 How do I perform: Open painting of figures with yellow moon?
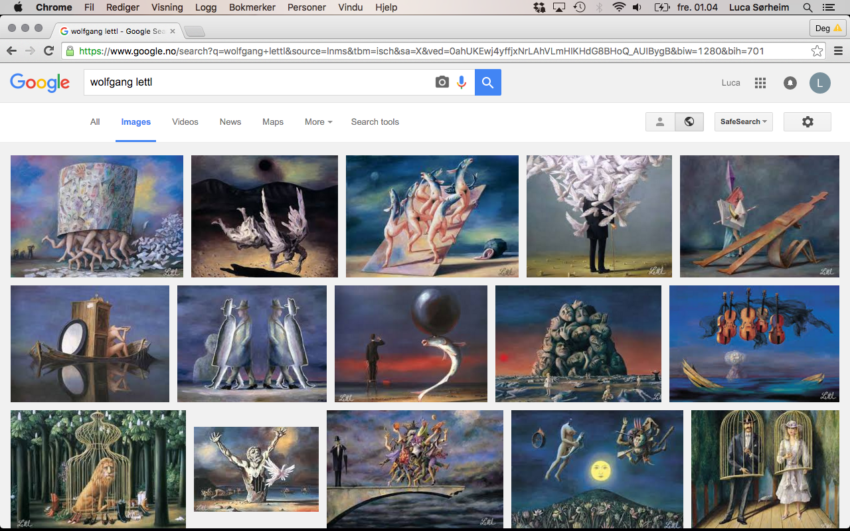(597, 469)
